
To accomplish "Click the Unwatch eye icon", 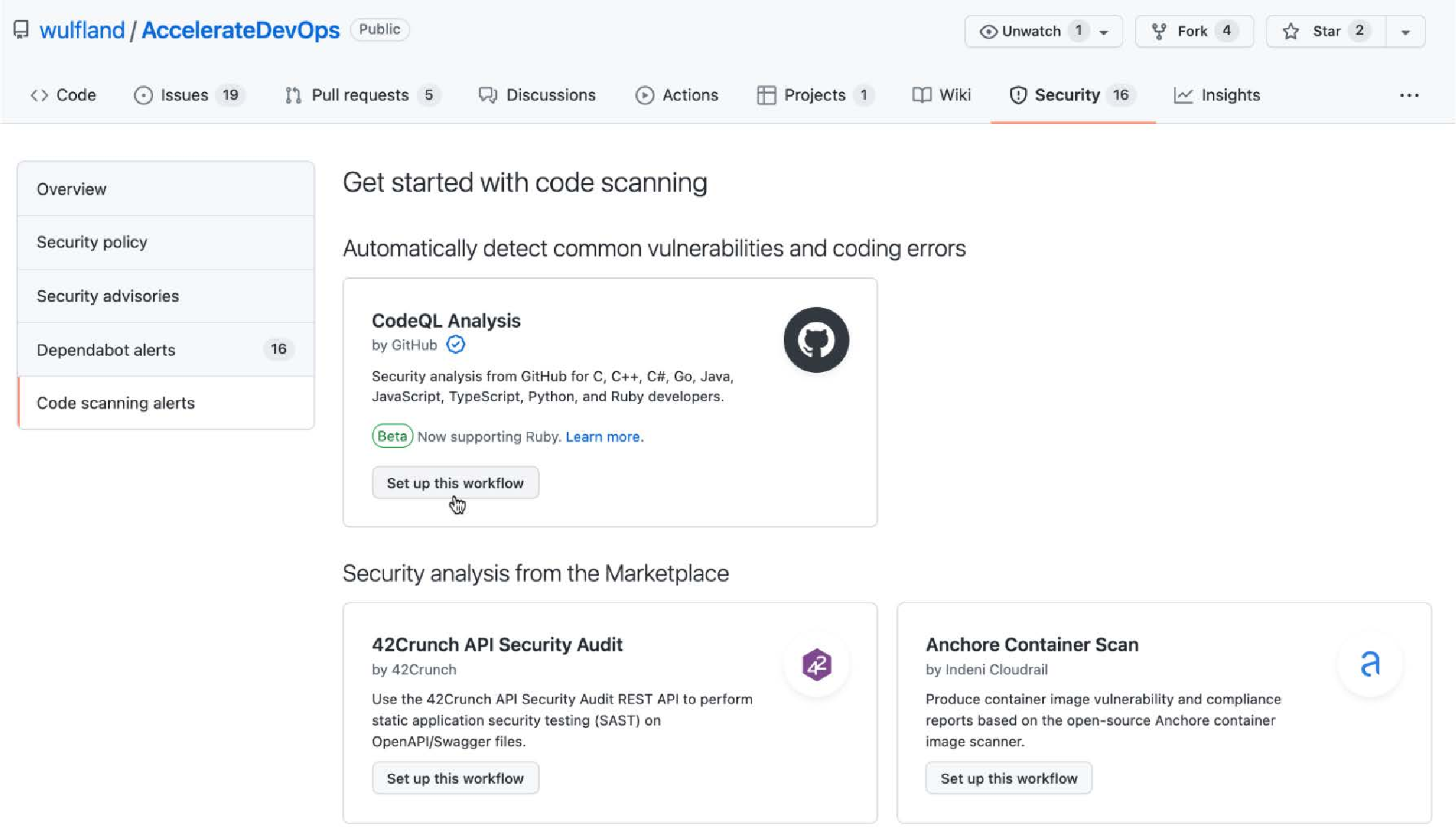I will click(988, 31).
